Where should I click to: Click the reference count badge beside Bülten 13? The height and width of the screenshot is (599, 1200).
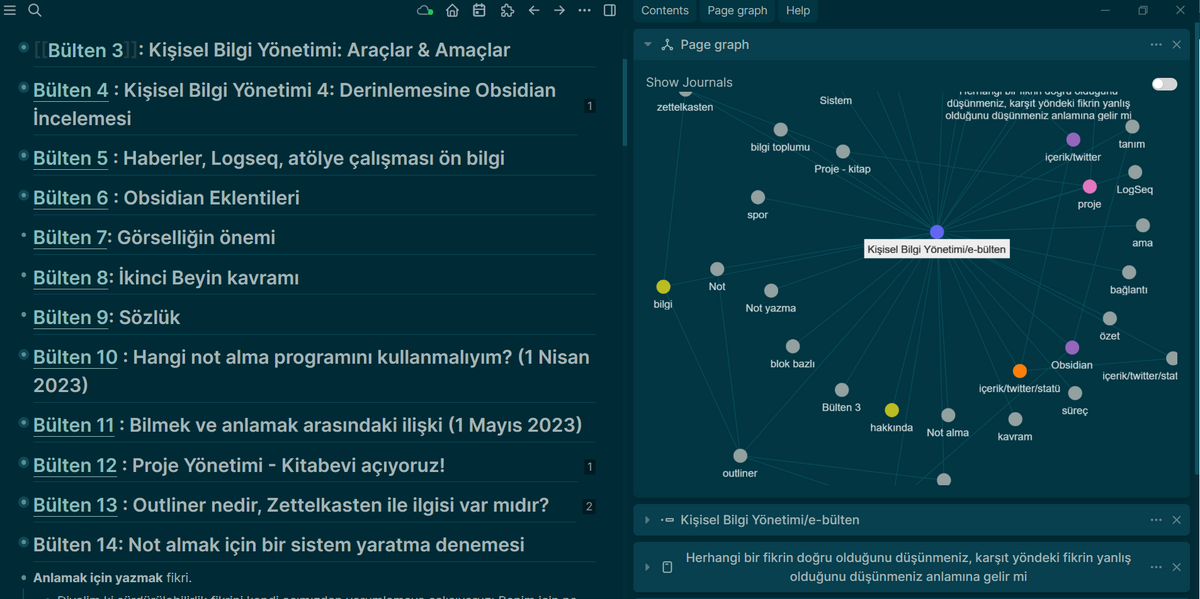(x=589, y=507)
